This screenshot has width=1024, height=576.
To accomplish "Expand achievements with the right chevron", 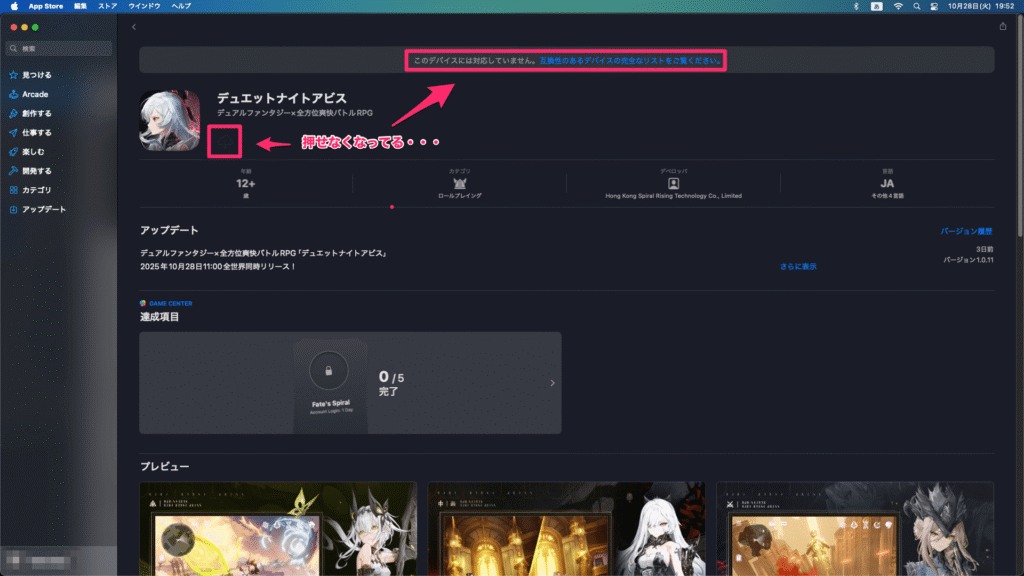I will click(x=552, y=383).
